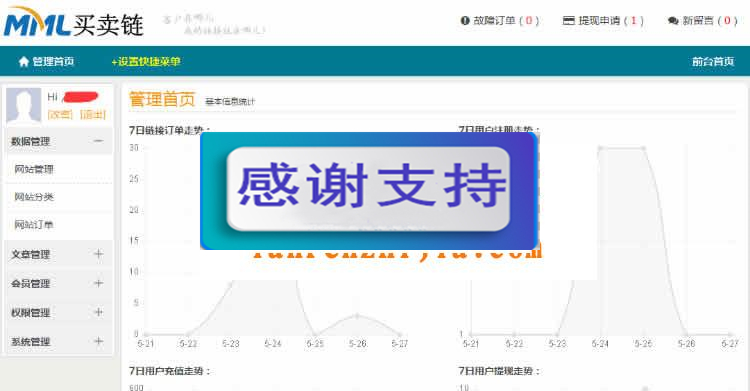
Task: Expand the 权限管理 plus icon
Action: click(x=98, y=313)
